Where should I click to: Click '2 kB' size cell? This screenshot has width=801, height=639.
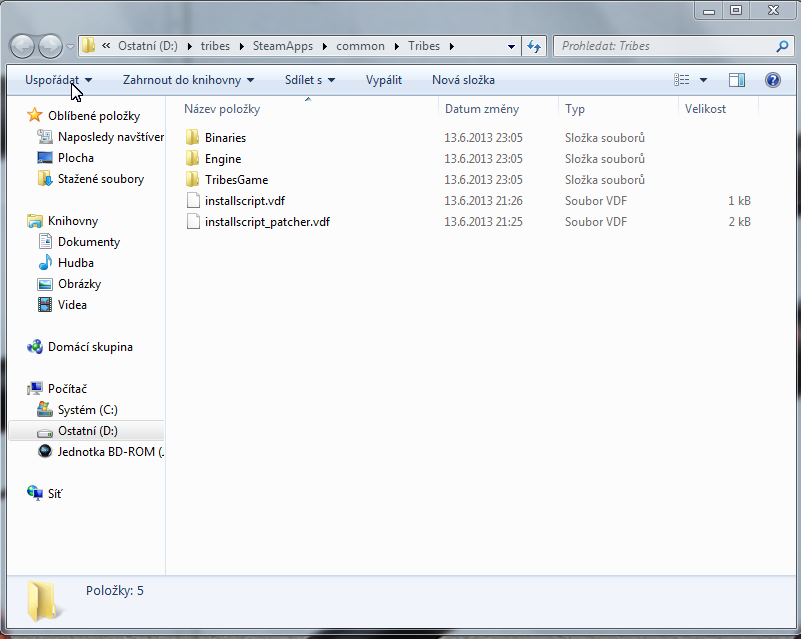click(x=739, y=222)
